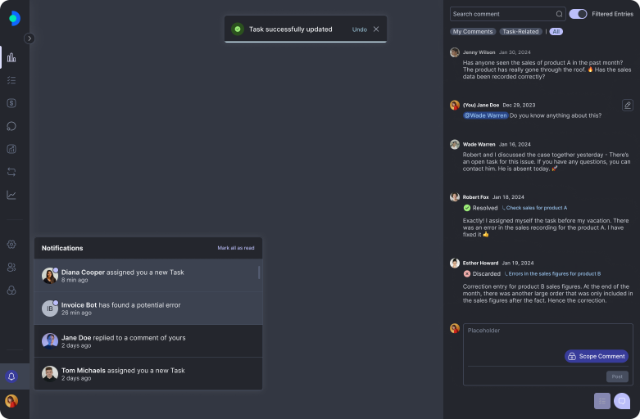This screenshot has height=419, width=640.
Task: Click the Scope Comment button
Action: [x=597, y=356]
